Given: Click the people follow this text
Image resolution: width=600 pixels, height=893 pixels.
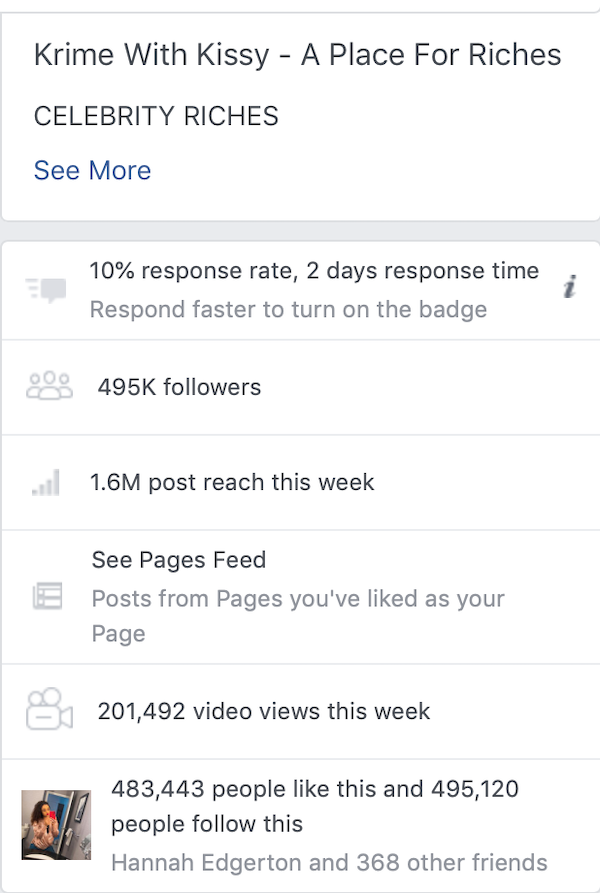Looking at the screenshot, I should (x=207, y=824).
